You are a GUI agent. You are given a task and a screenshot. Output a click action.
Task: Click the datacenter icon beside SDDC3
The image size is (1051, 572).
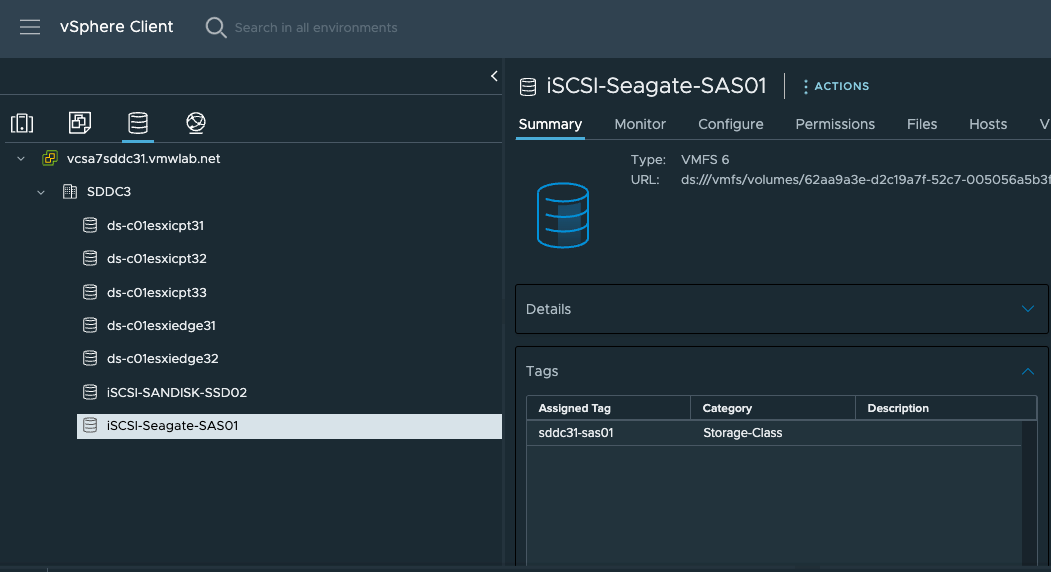click(70, 192)
